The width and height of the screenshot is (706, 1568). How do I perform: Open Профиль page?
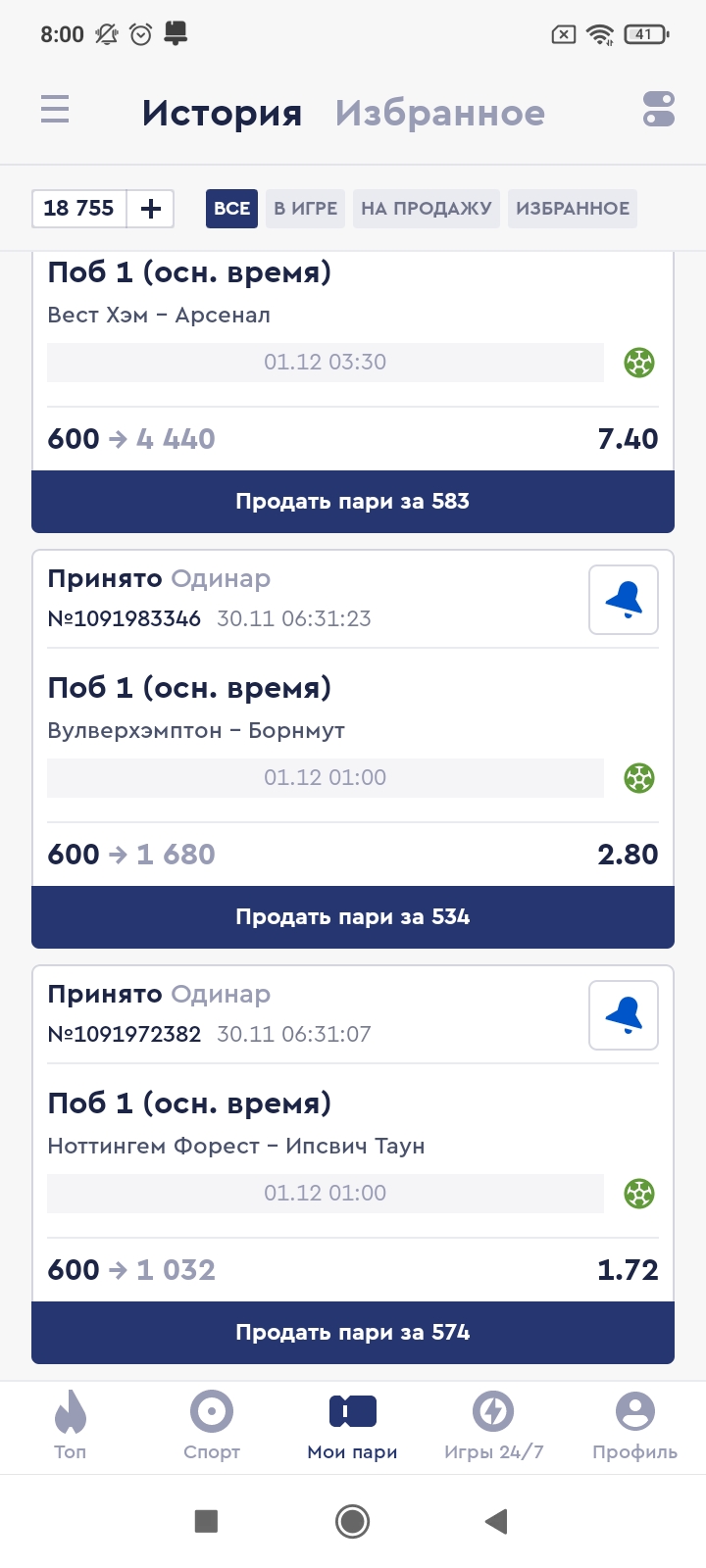(x=634, y=1426)
